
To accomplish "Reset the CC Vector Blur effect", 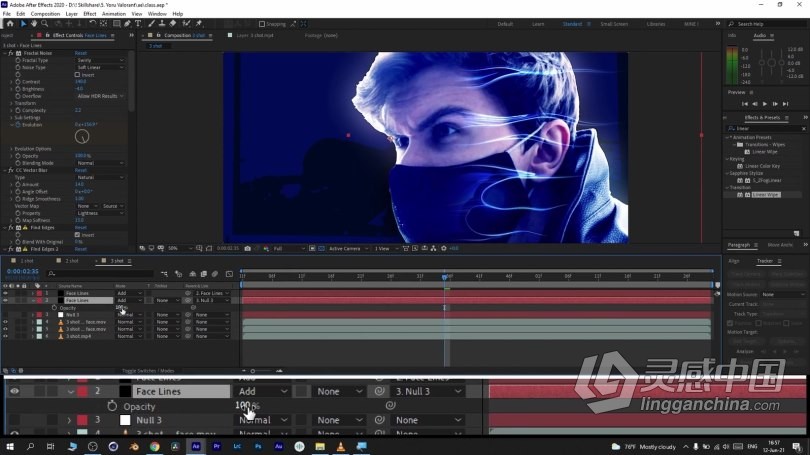I will [81, 170].
